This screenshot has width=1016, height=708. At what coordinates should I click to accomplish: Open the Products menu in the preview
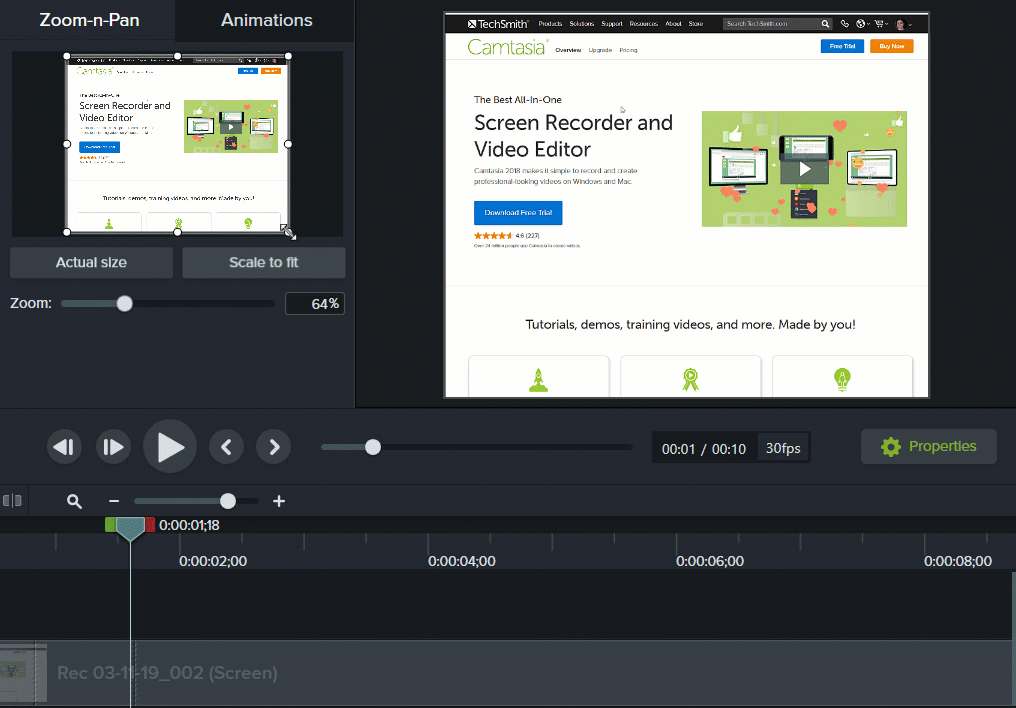pyautogui.click(x=550, y=24)
